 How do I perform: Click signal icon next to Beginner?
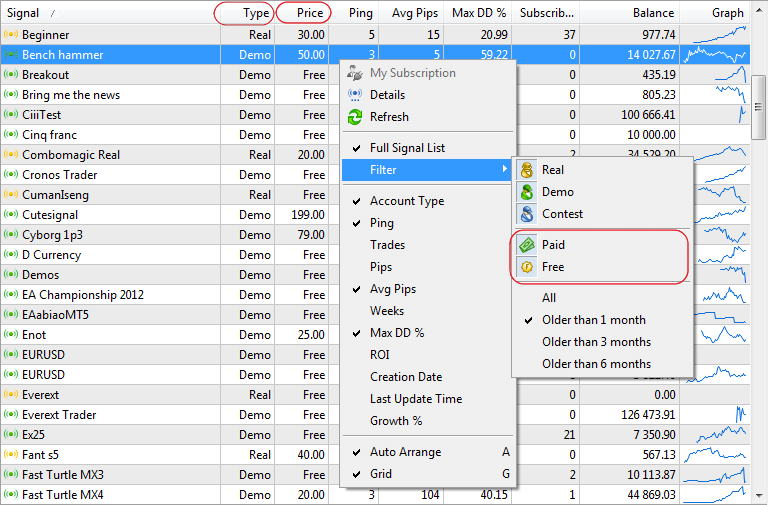(11, 34)
